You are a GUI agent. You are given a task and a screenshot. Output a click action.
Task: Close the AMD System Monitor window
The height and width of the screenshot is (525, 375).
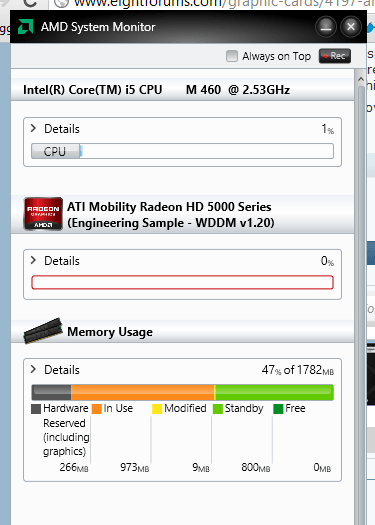351,27
